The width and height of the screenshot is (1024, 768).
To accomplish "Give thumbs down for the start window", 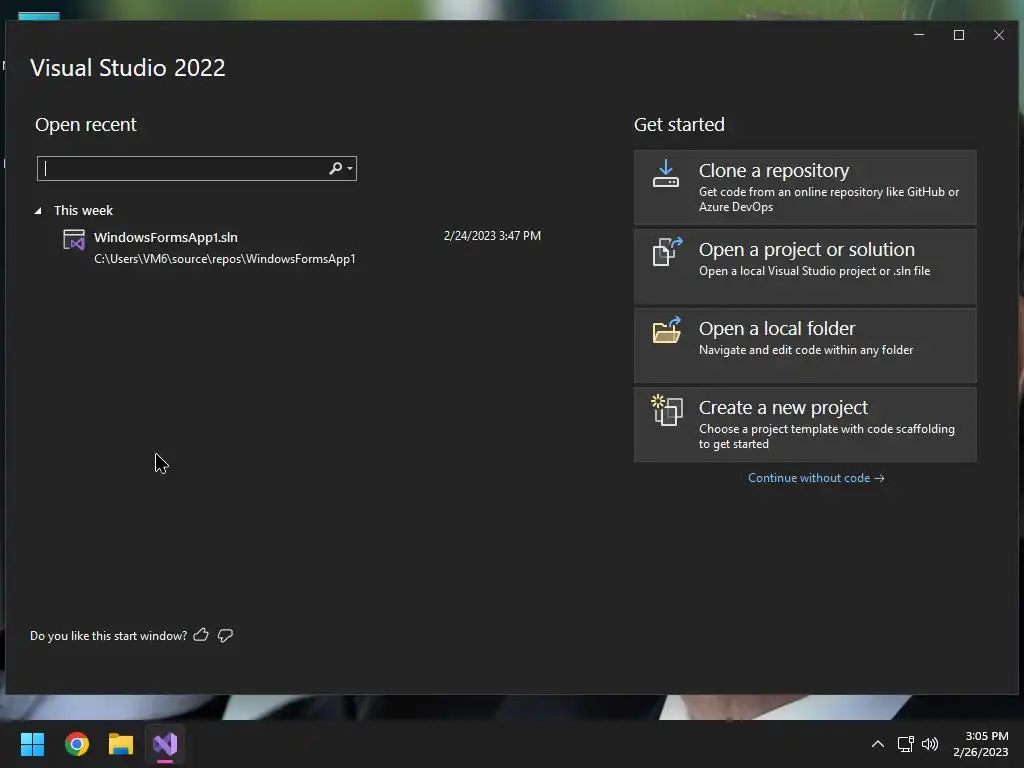I will 225,635.
